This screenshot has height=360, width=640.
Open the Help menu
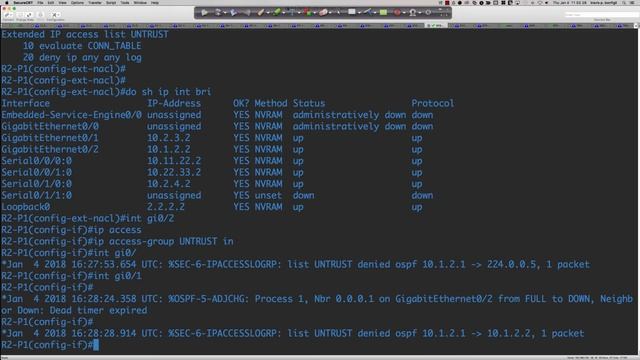point(155,3)
